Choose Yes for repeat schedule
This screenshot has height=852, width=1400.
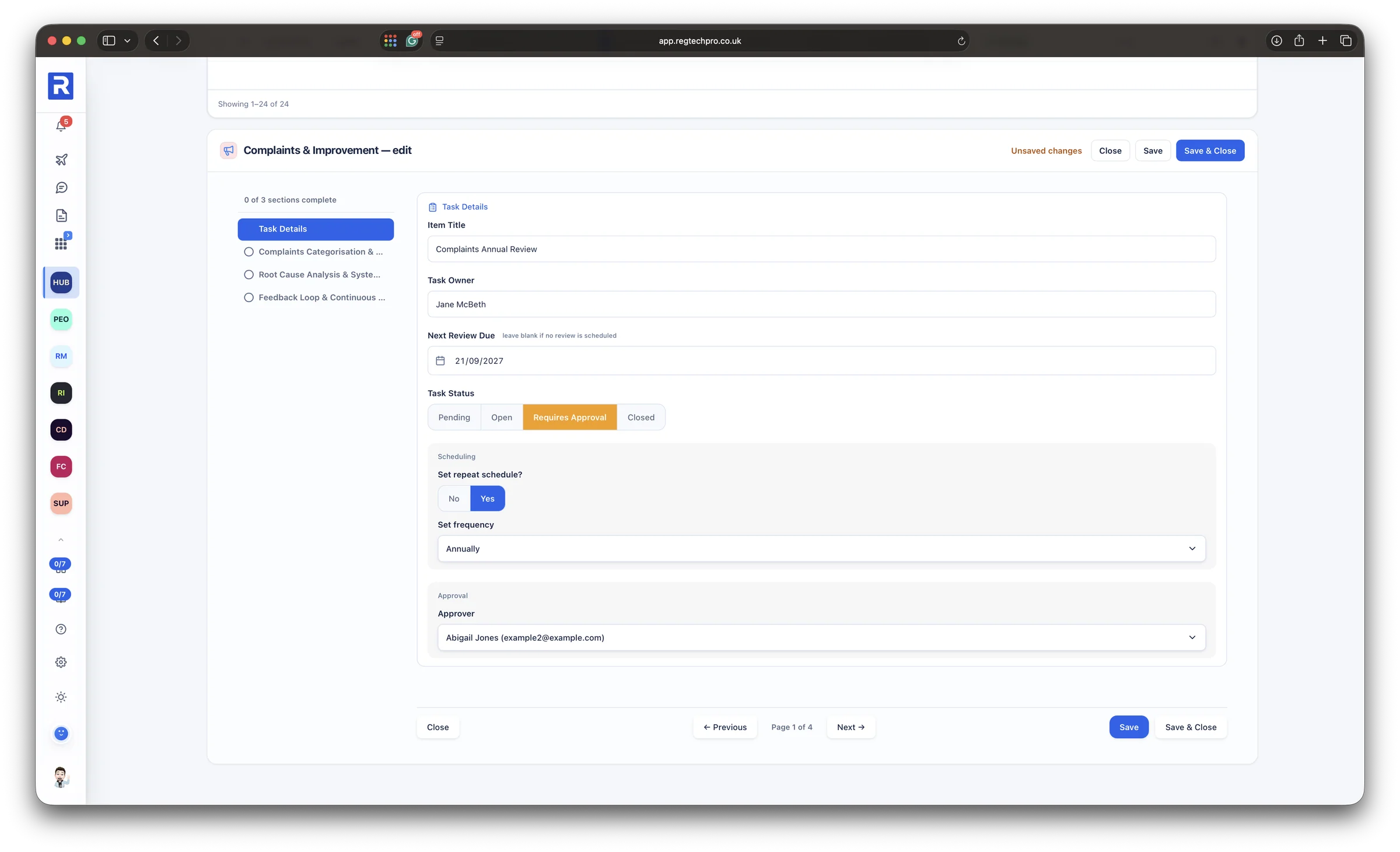coord(488,499)
